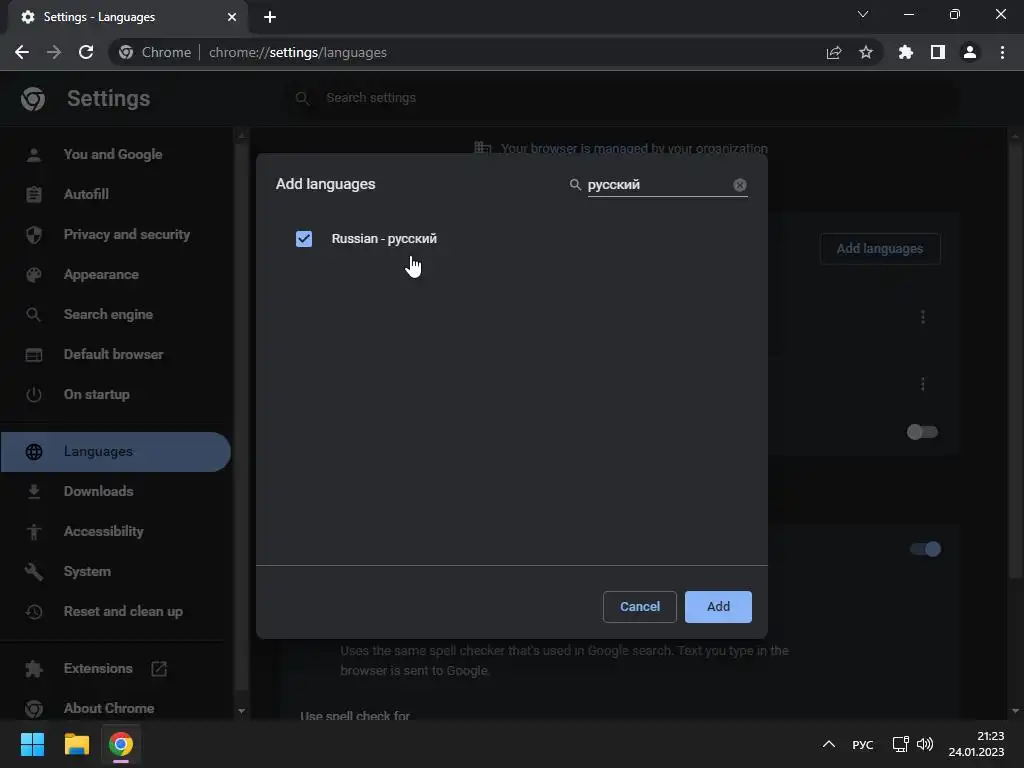1024x768 pixels.
Task: Go forward one page
Action: click(54, 52)
